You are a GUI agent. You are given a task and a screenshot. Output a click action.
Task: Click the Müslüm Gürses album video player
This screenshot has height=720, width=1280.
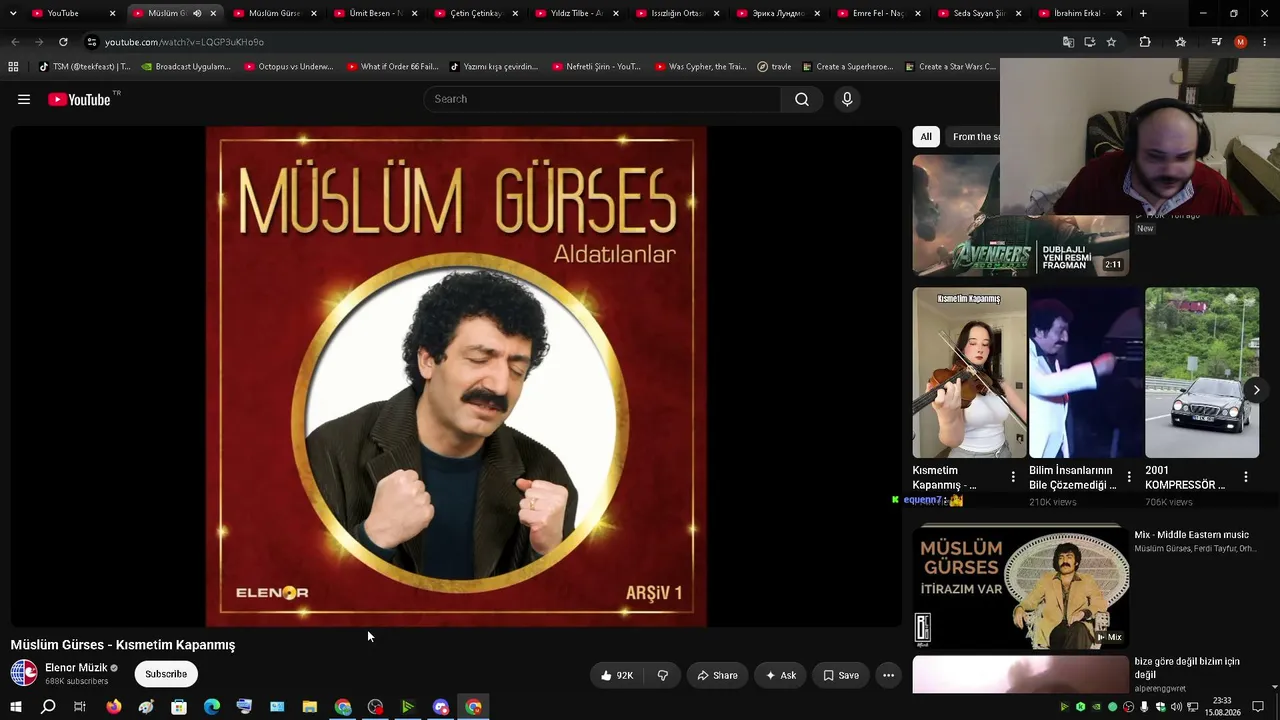point(456,376)
